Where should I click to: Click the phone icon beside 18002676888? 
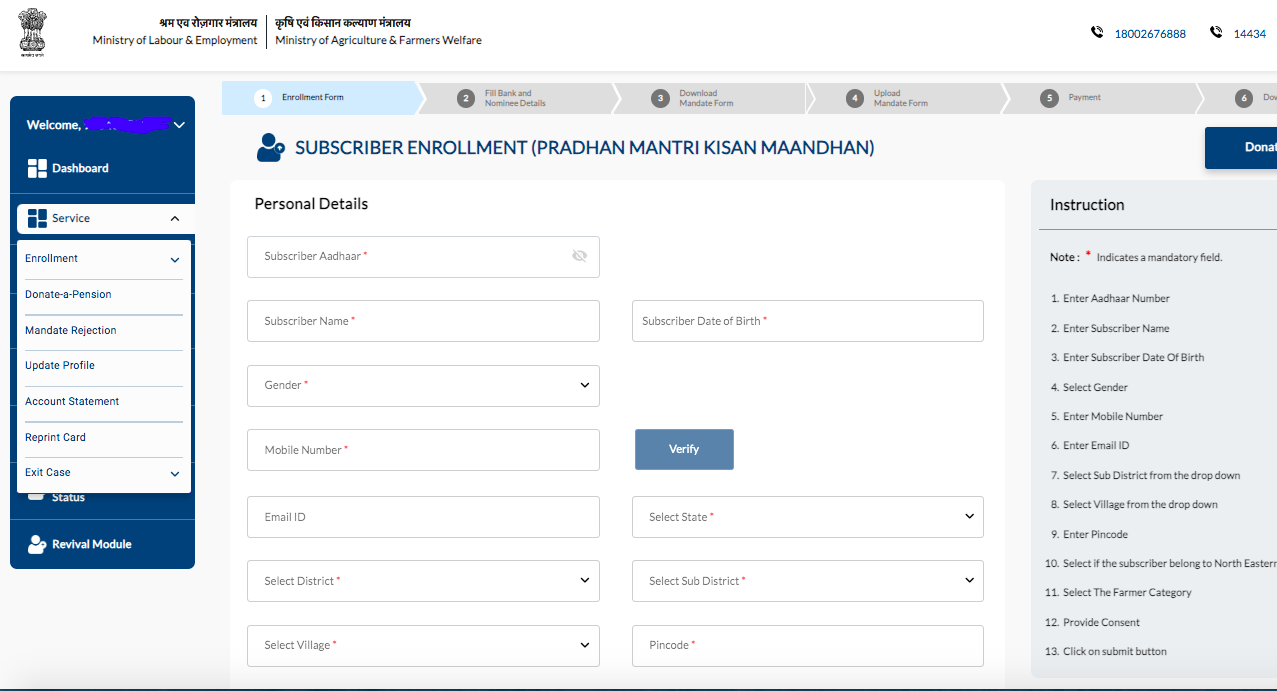1097,32
